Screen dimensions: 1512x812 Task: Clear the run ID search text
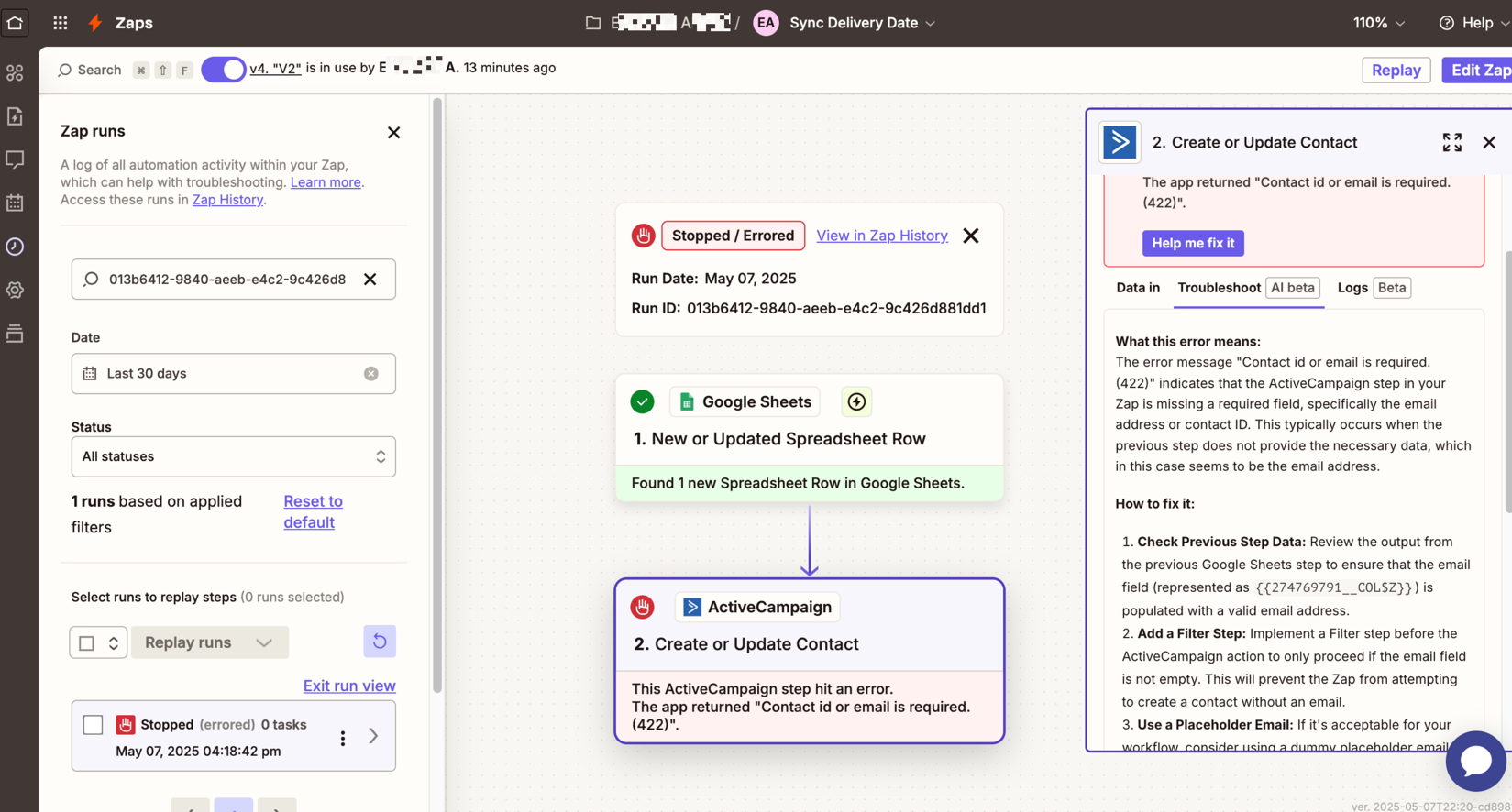(370, 280)
